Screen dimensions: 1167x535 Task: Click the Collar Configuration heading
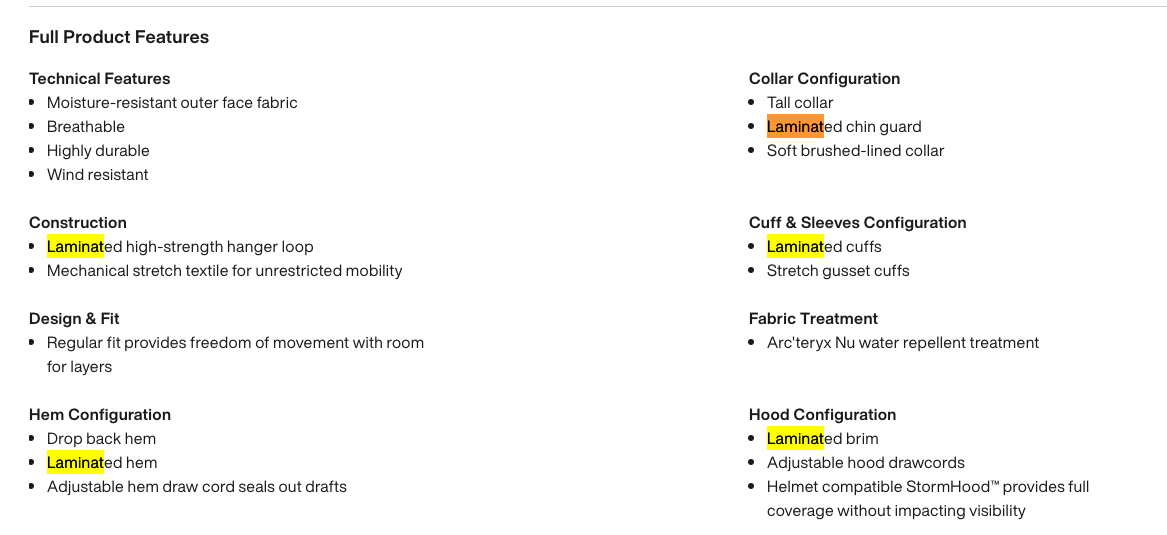click(824, 79)
